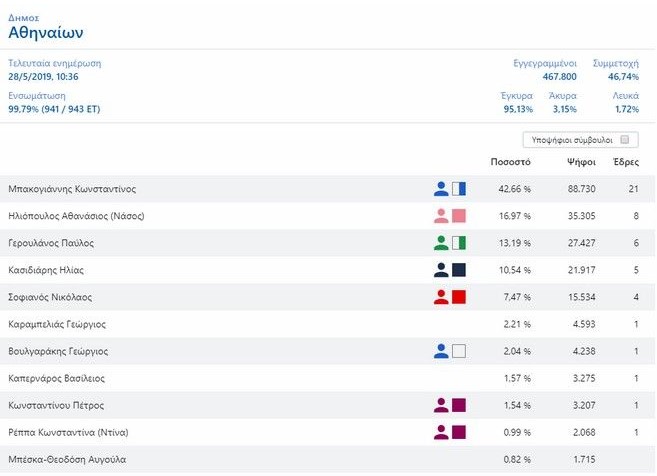Click the blue person icon for Βουλγαράκης Γεώργιος

[442, 351]
